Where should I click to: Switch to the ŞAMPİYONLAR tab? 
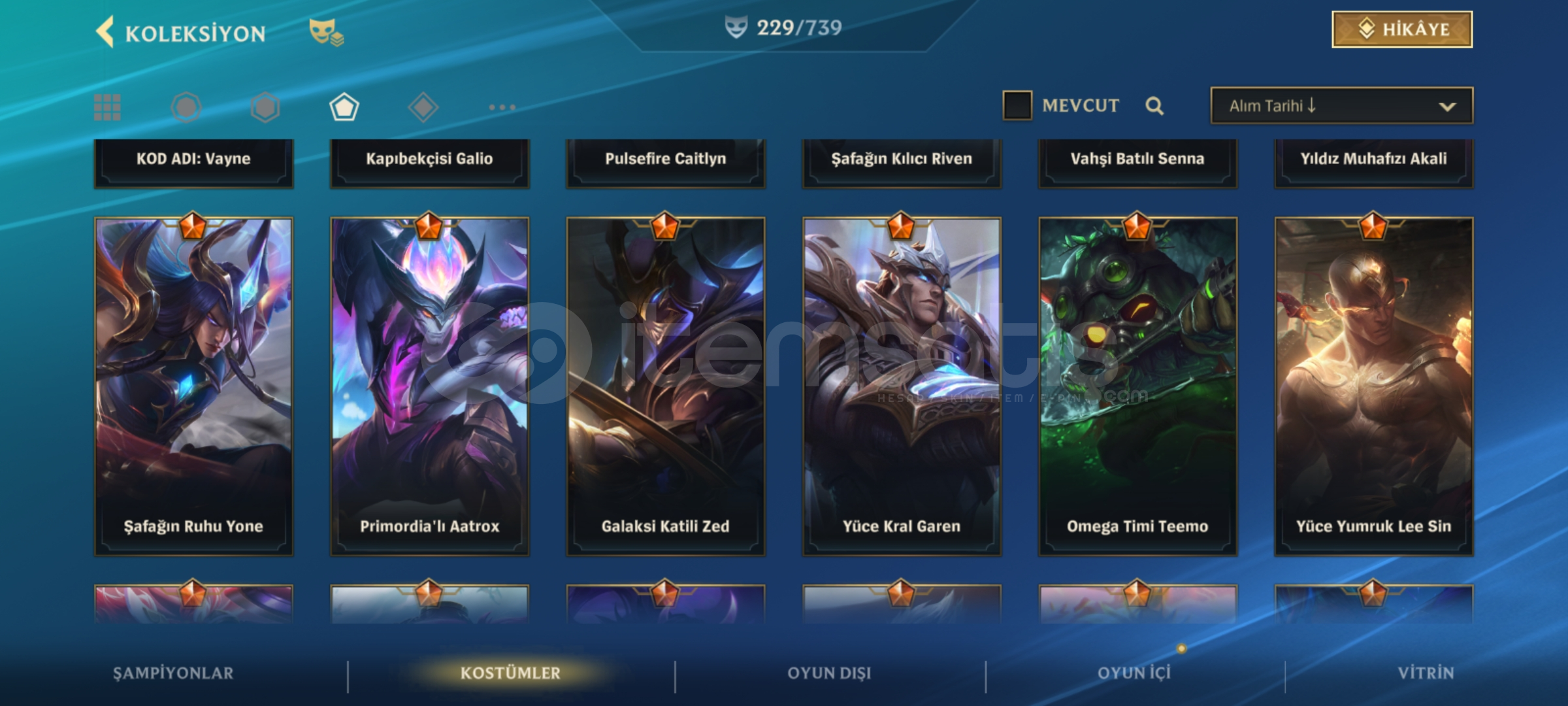tap(173, 673)
